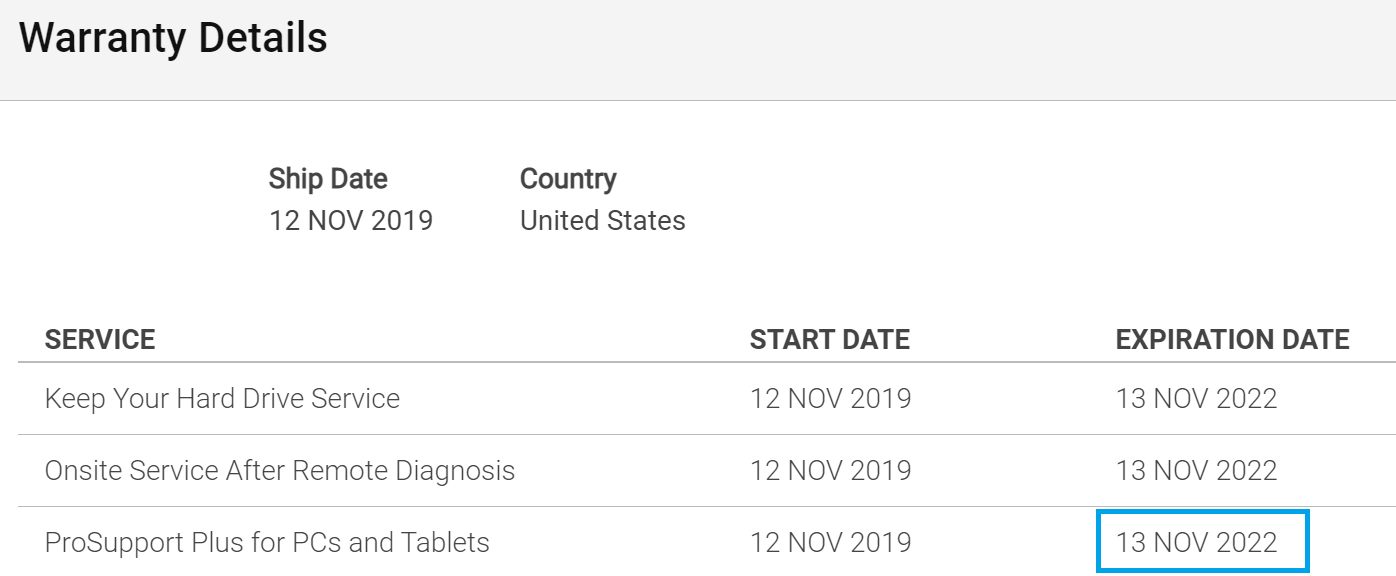Image resolution: width=1396 pixels, height=576 pixels.
Task: Click expiration date of Onsite Service row
Action: click(1197, 470)
